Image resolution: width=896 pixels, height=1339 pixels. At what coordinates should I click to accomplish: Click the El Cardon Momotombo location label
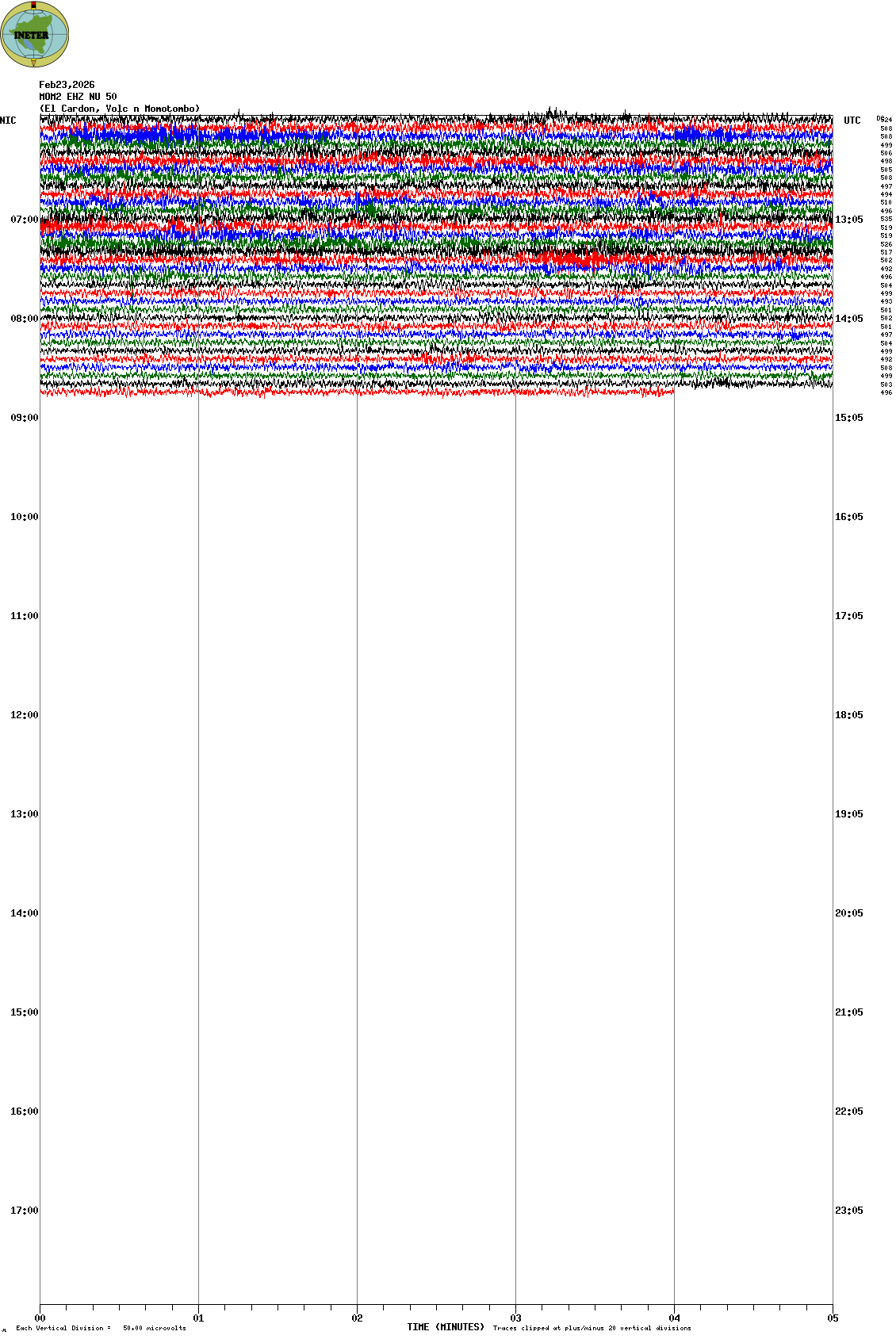tap(120, 109)
